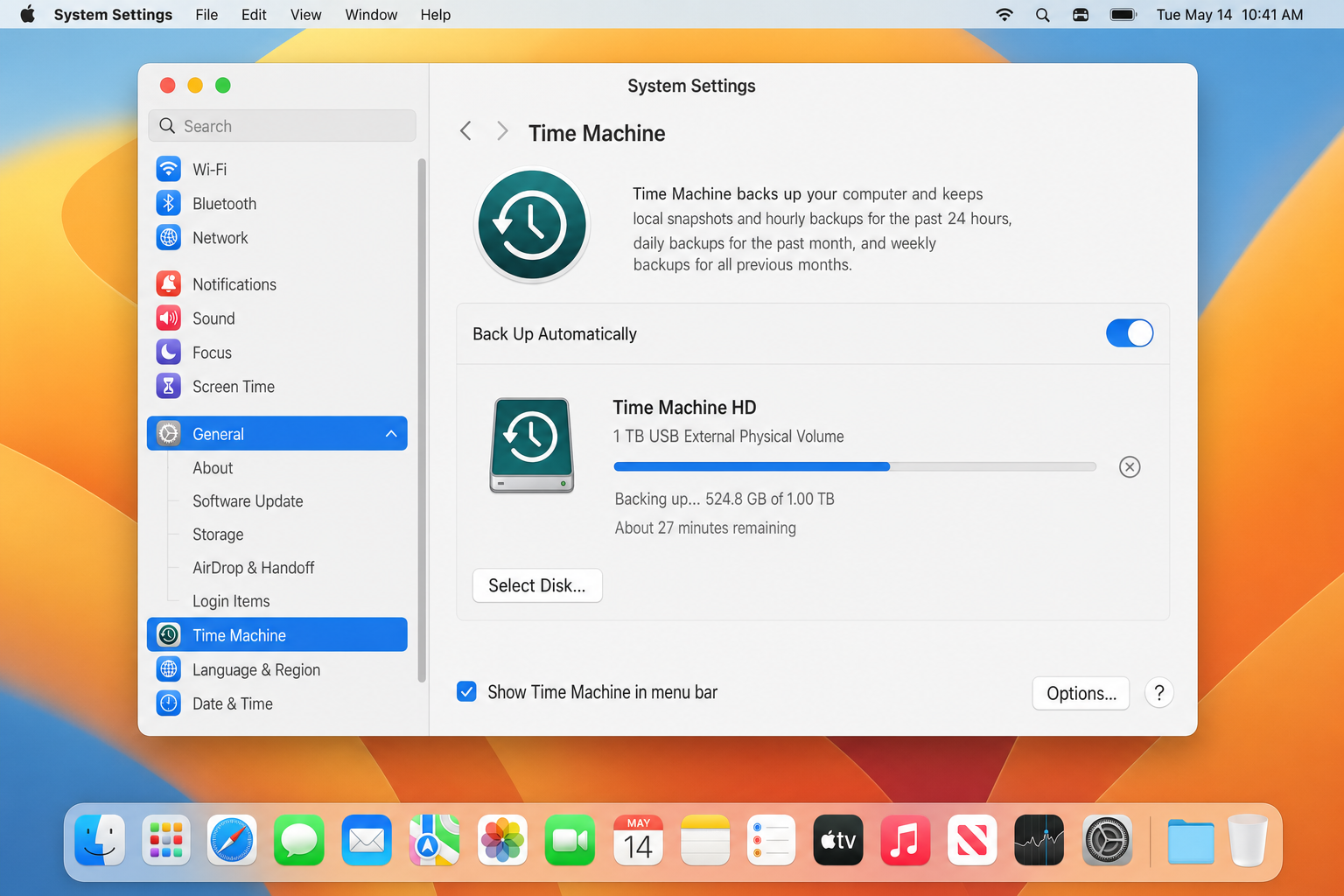The image size is (1344, 896).
Task: Turn off Back Up Automatically switch
Action: [x=1130, y=333]
